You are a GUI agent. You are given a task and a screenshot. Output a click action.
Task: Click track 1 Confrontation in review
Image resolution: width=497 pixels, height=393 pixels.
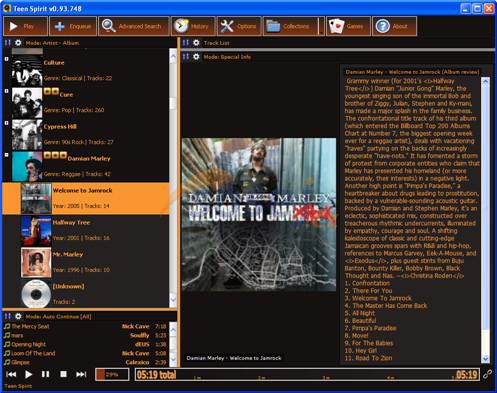367,283
